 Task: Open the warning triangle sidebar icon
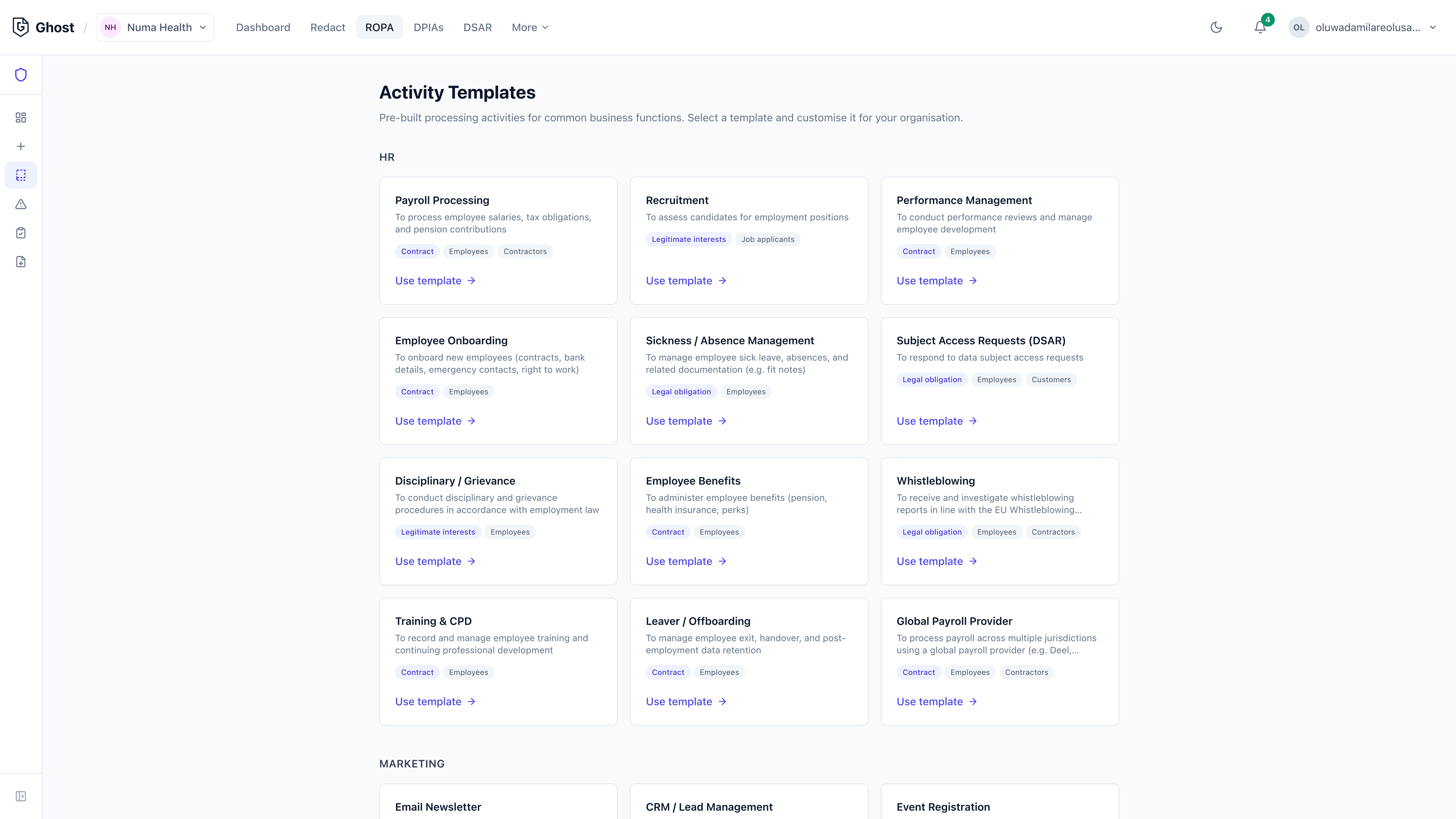point(21,204)
